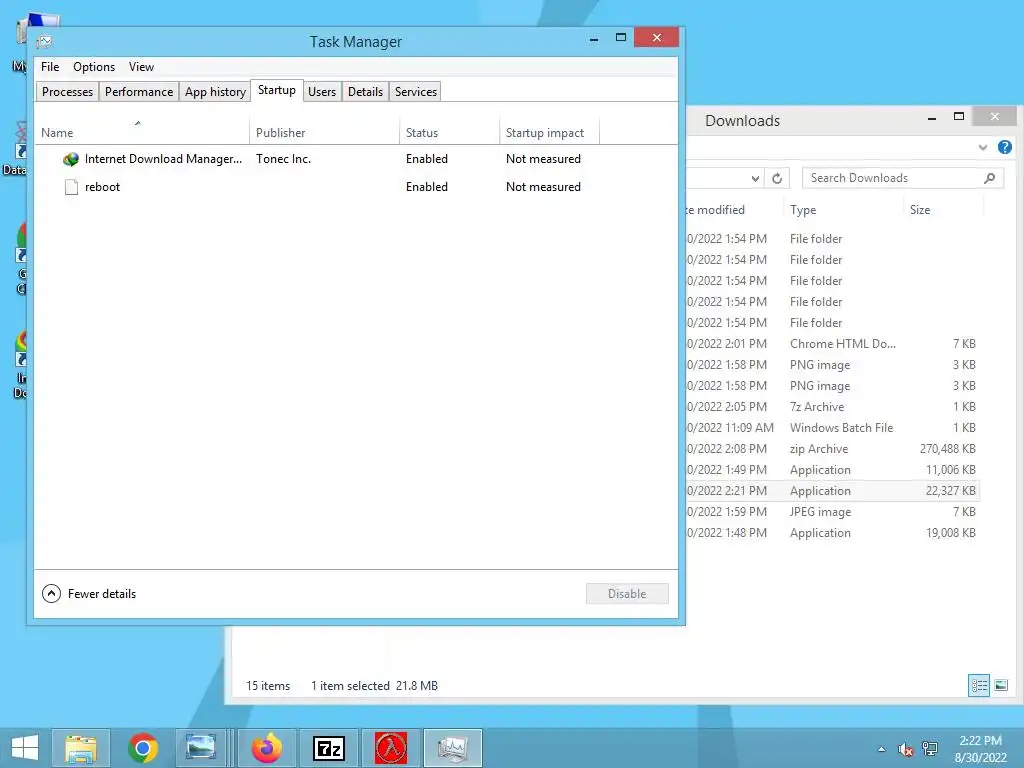
Task: Sort Downloads by the Type column
Action: 842,210
